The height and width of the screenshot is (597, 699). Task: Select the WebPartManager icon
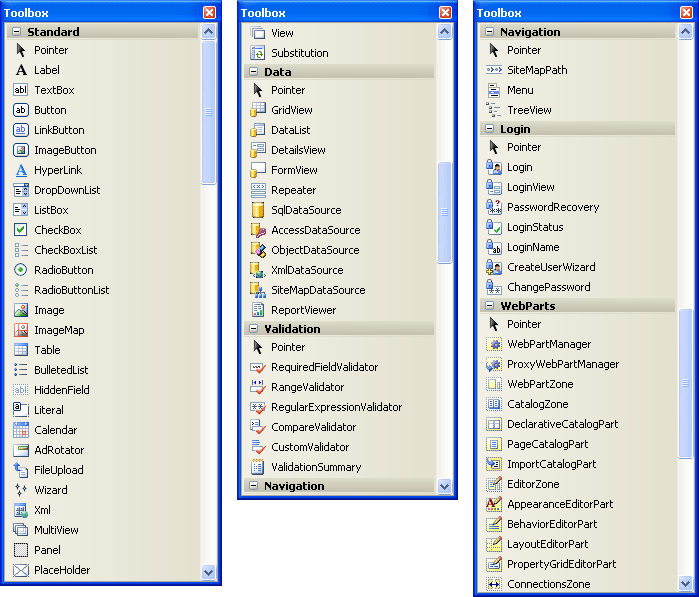point(493,344)
